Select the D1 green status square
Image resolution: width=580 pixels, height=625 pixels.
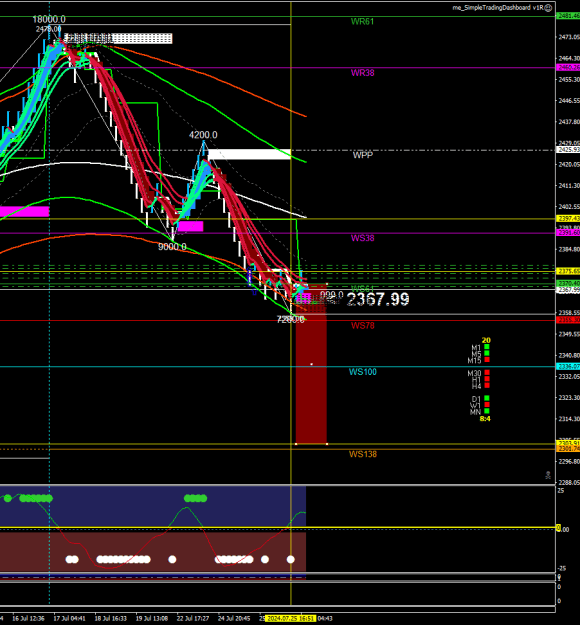click(x=487, y=398)
